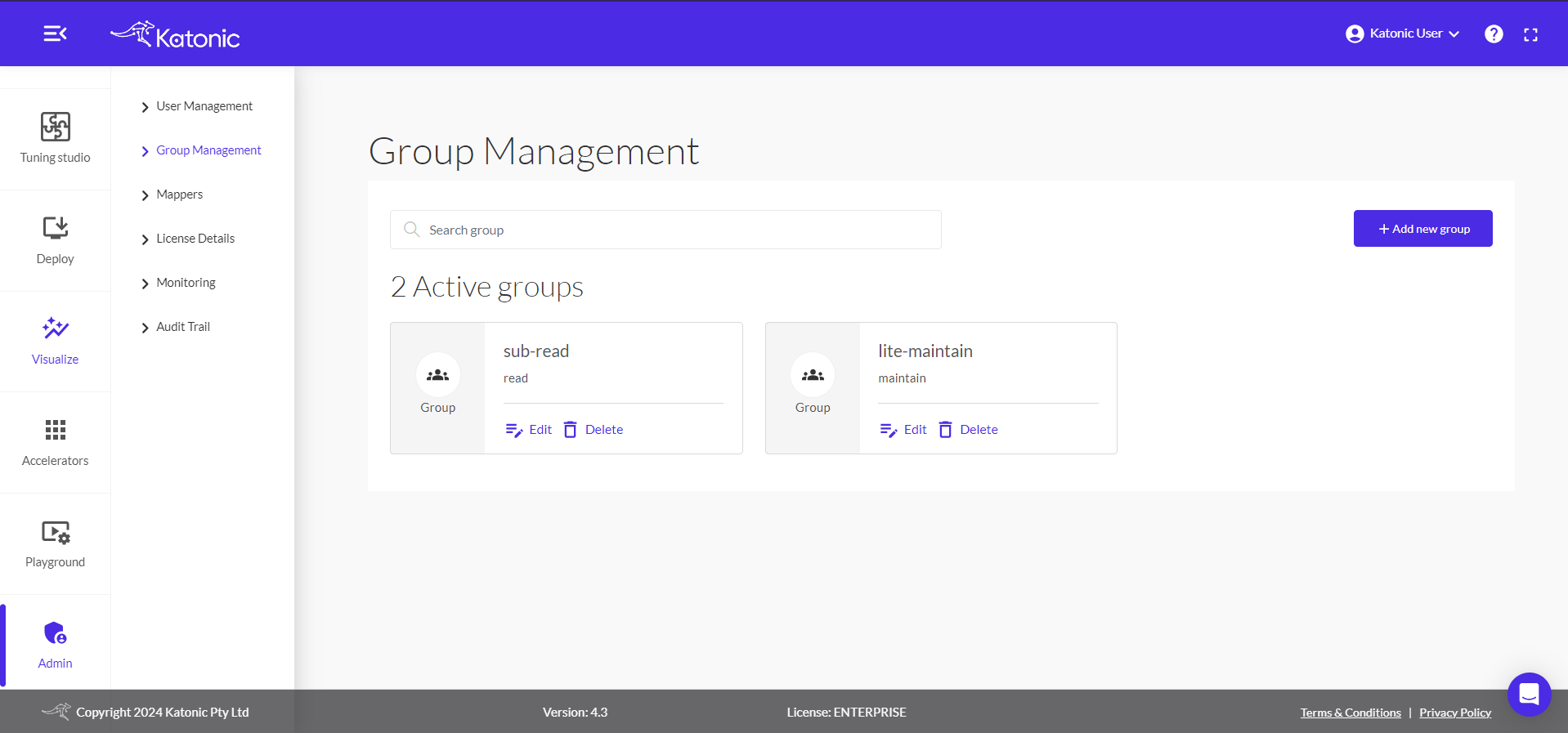The width and height of the screenshot is (1568, 733).
Task: Click the Katonic User avatar icon
Action: [1355, 34]
